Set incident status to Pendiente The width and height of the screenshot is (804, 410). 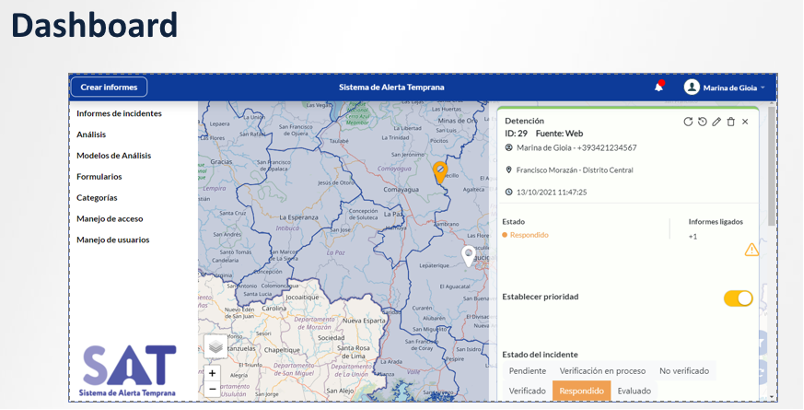point(527,371)
